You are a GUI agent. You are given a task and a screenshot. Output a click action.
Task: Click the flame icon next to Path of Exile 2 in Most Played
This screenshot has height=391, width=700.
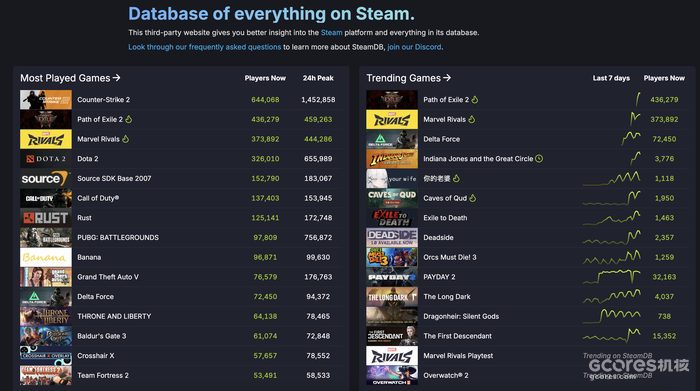point(129,119)
